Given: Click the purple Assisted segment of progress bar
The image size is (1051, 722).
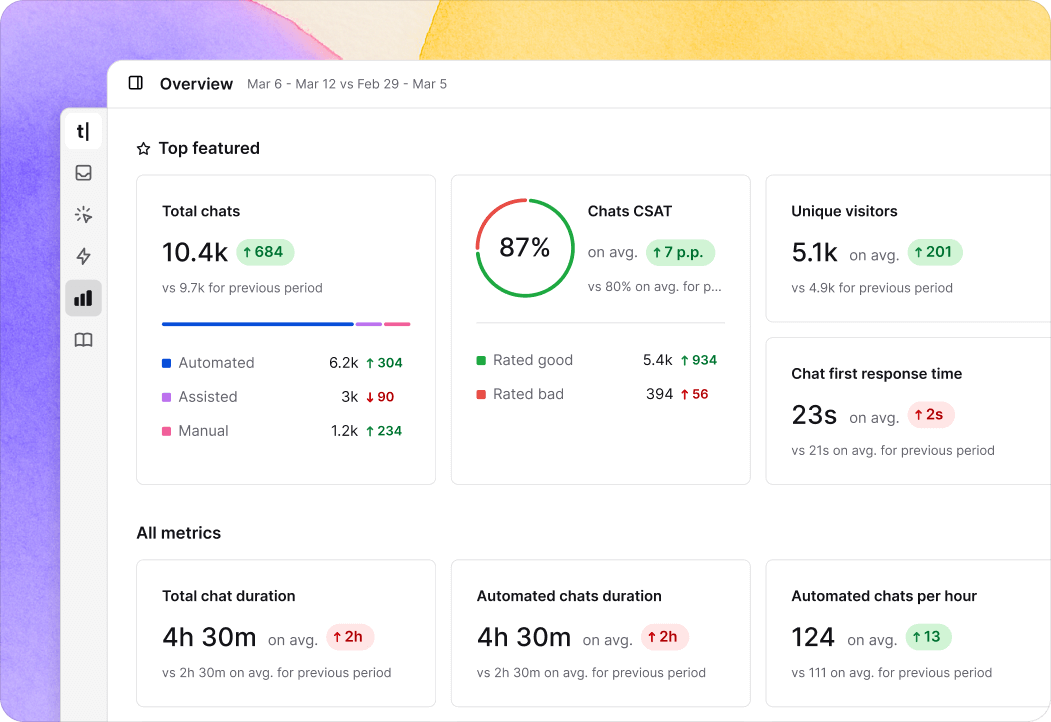Looking at the screenshot, I should coord(369,324).
